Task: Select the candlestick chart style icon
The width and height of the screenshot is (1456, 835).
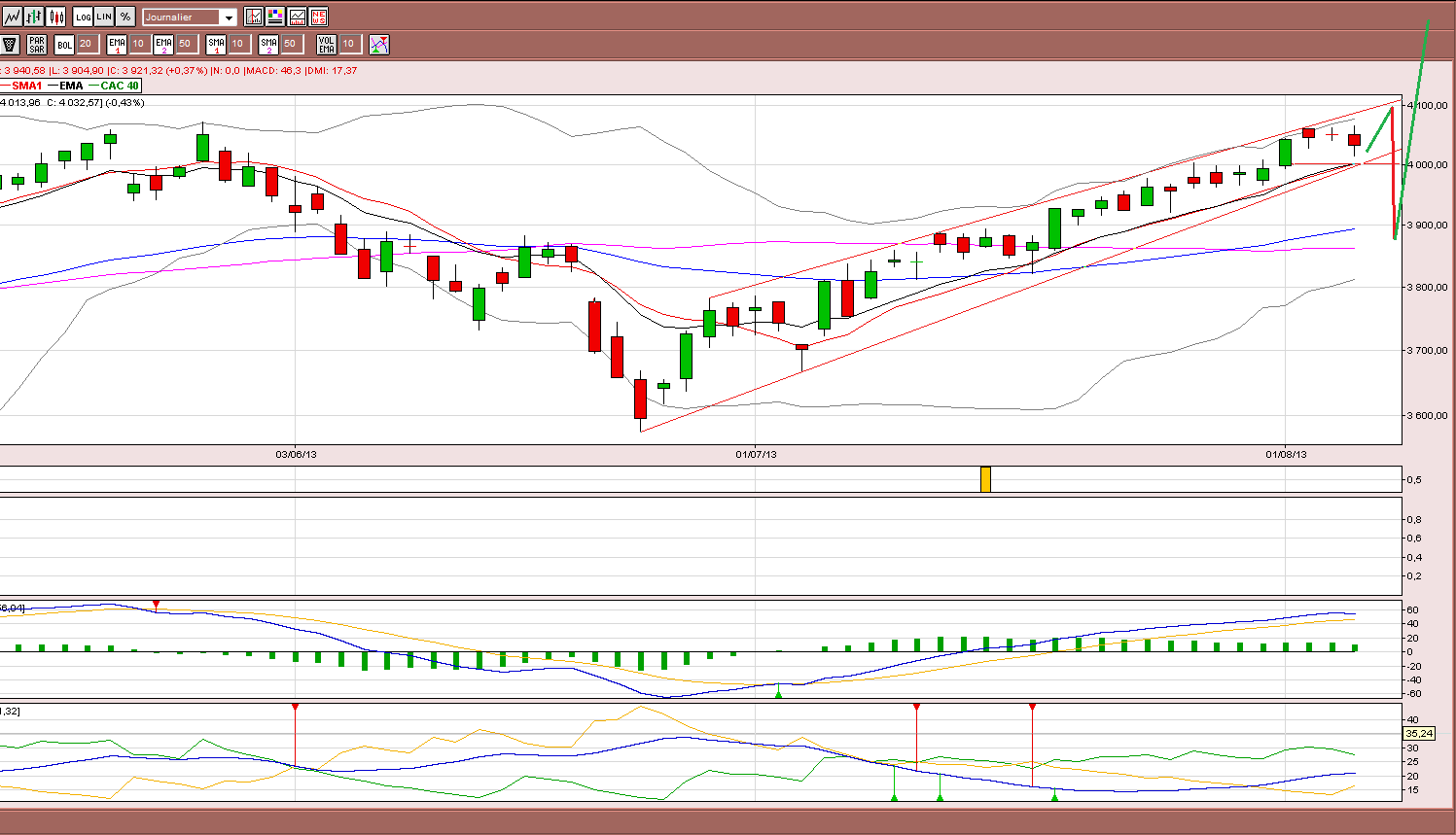Action: (56, 17)
